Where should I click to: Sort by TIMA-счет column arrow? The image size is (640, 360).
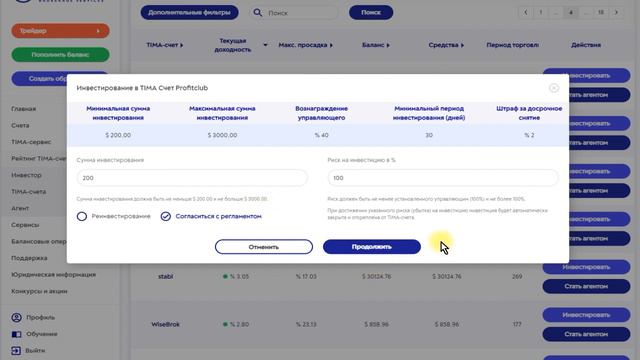tap(182, 45)
